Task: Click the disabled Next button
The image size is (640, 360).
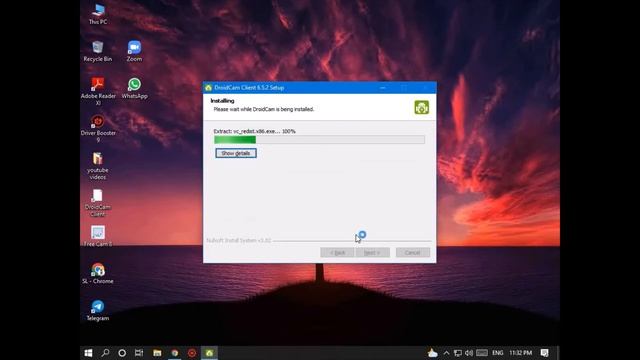Action: pyautogui.click(x=372, y=253)
